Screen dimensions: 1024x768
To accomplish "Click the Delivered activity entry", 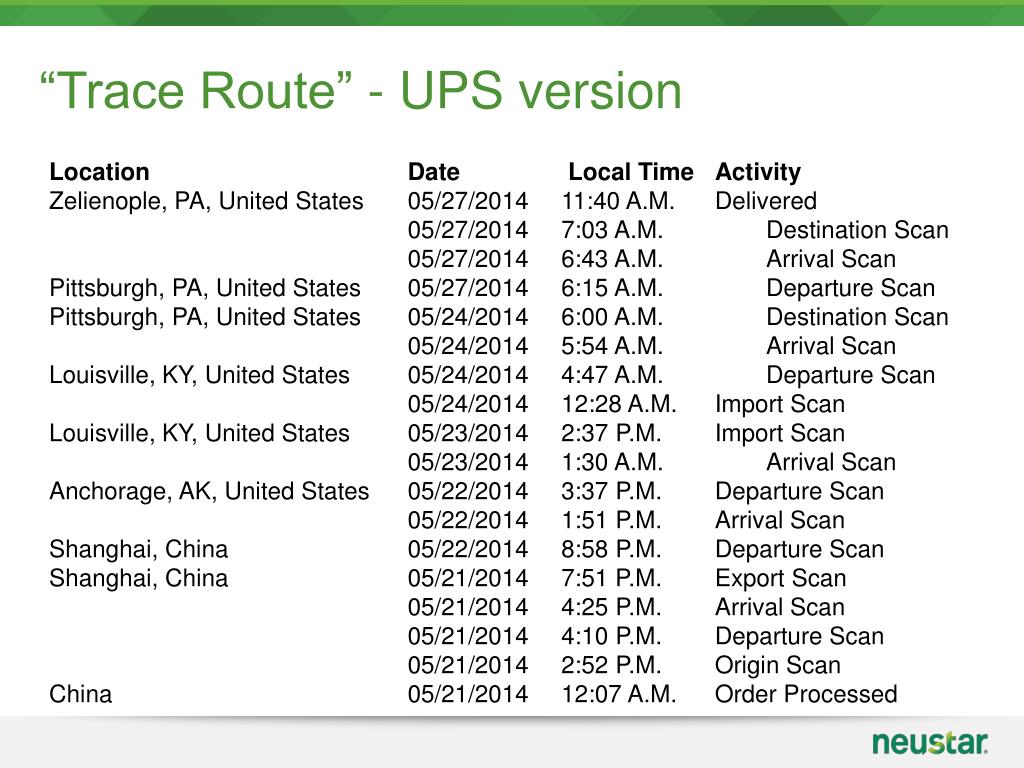I will pyautogui.click(x=766, y=200).
